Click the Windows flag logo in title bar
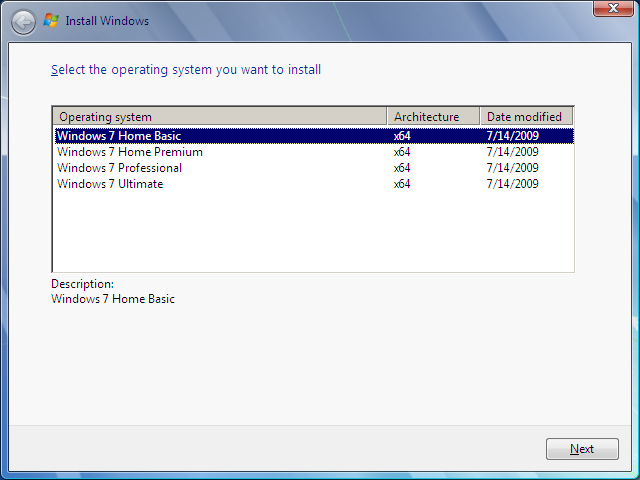Viewport: 640px width, 480px height. click(x=51, y=20)
